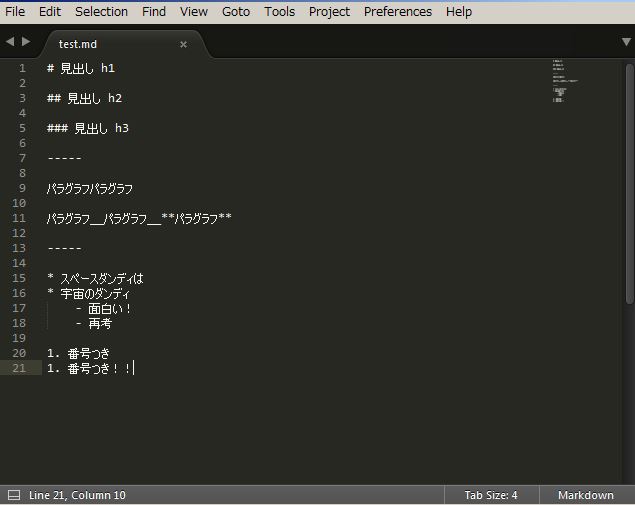This screenshot has width=635, height=505.
Task: Click '1. 番号つき！！' on line 21
Action: 89,369
